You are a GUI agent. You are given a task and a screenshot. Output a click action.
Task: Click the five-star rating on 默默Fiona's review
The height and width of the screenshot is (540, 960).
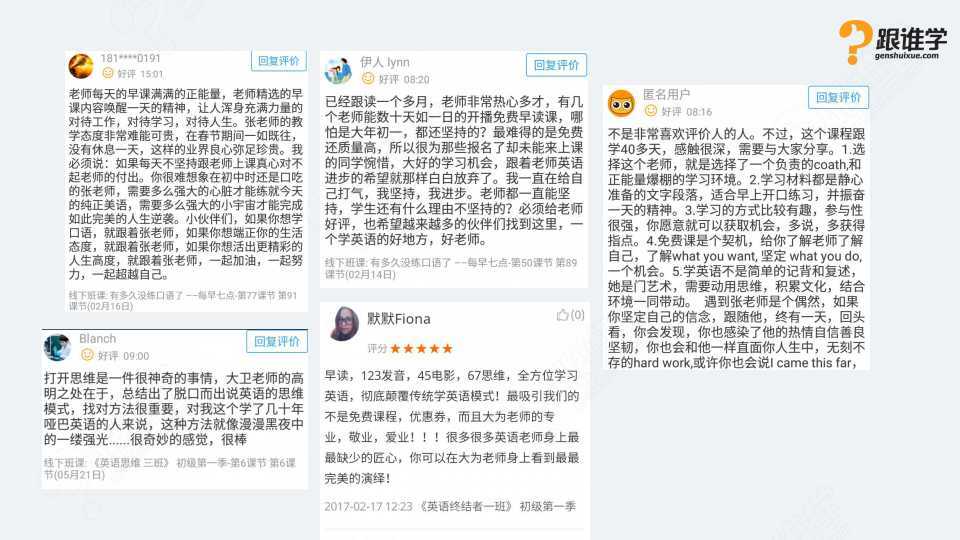coord(421,349)
